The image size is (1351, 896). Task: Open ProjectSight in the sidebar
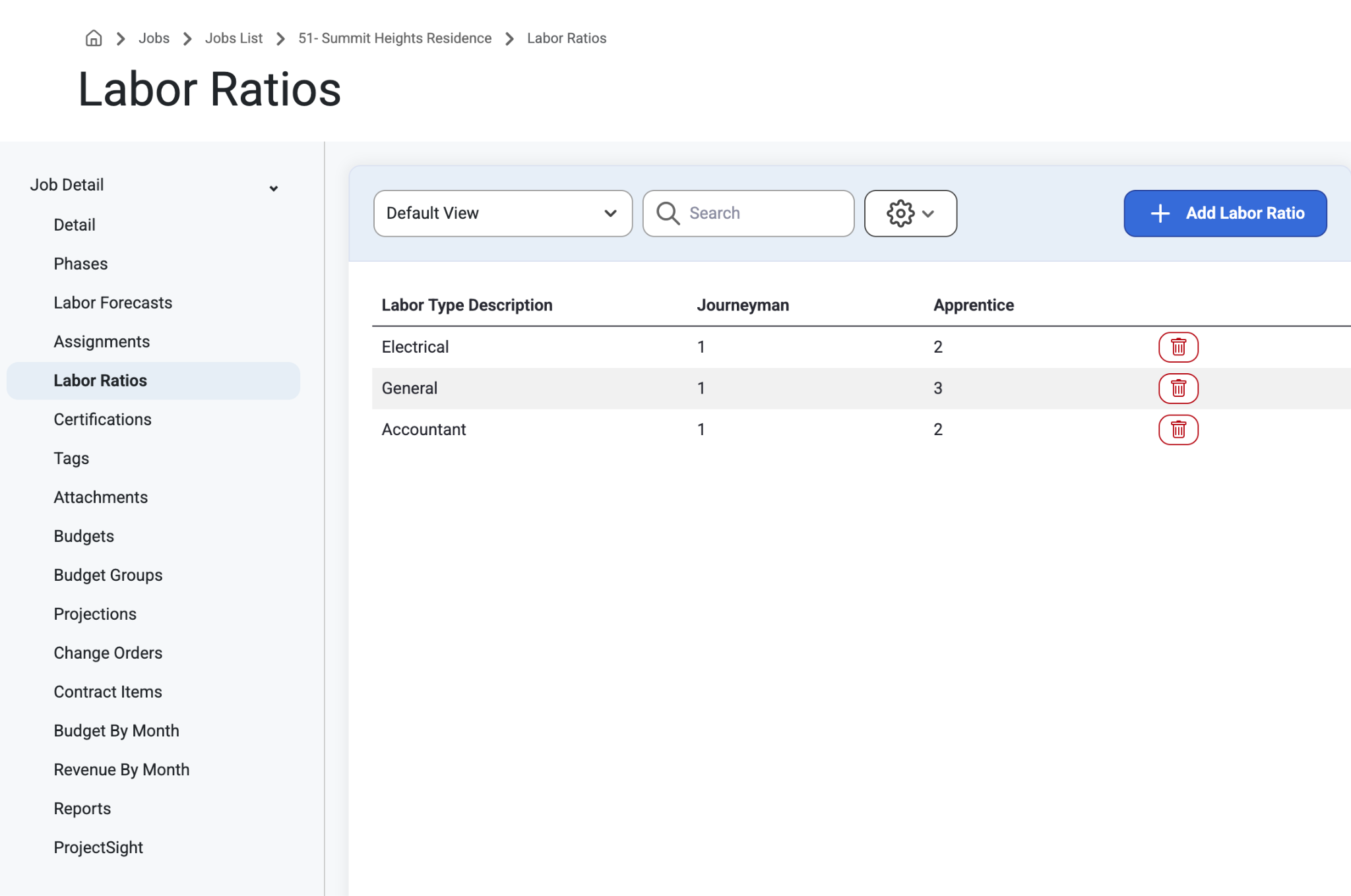pos(98,847)
